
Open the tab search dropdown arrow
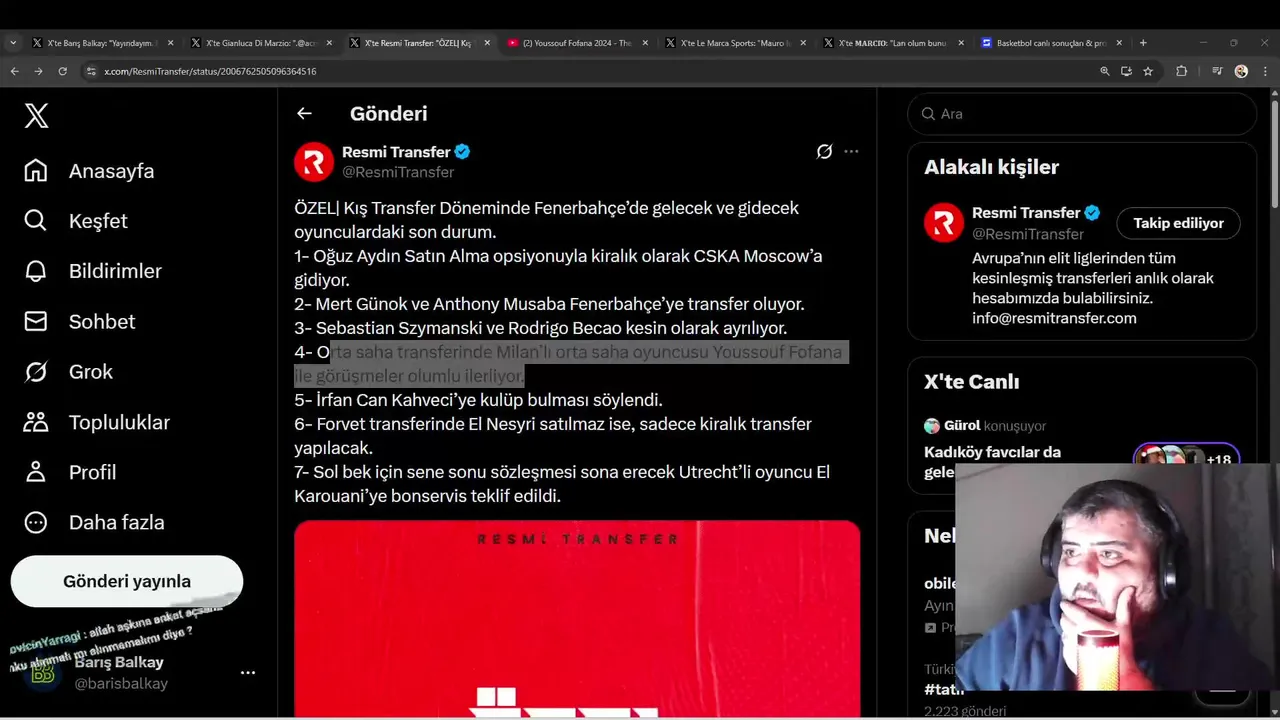click(13, 43)
